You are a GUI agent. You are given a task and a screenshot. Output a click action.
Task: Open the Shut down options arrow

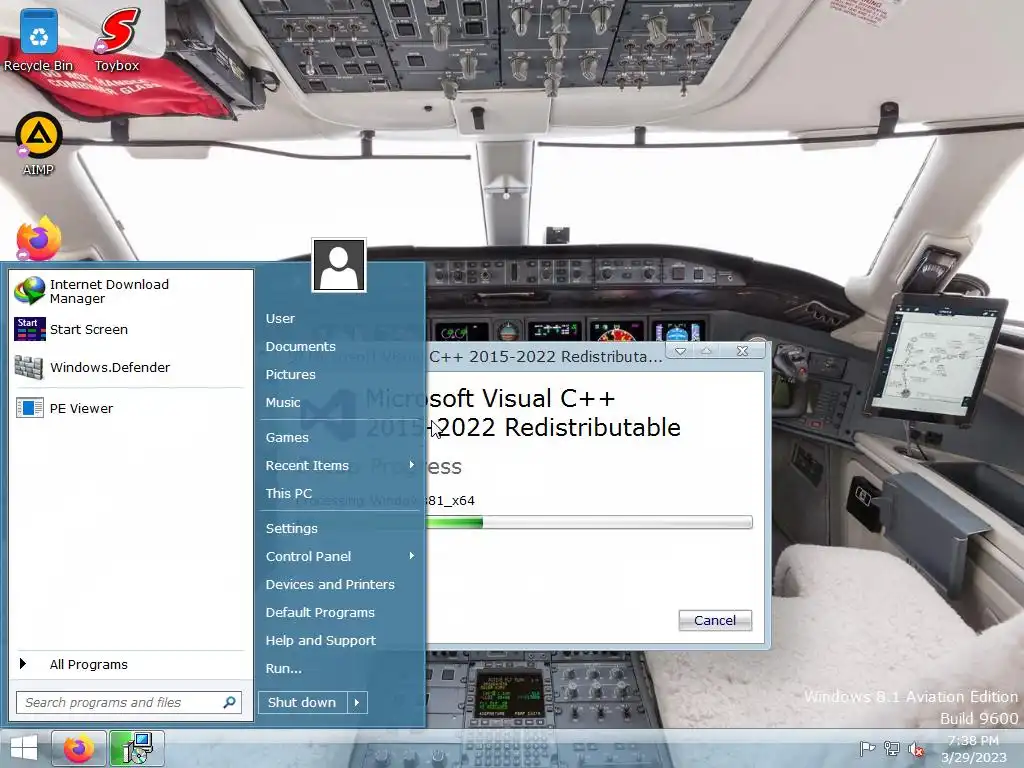tap(357, 703)
